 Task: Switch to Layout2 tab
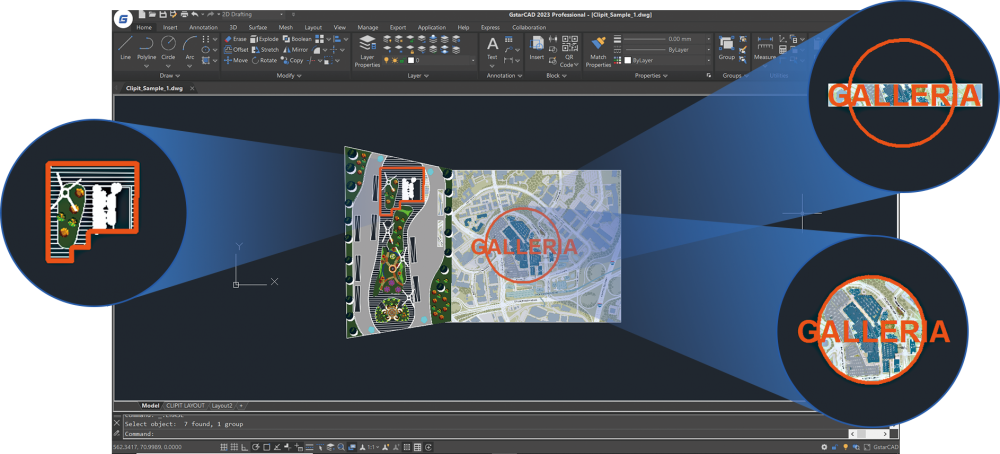(x=223, y=406)
